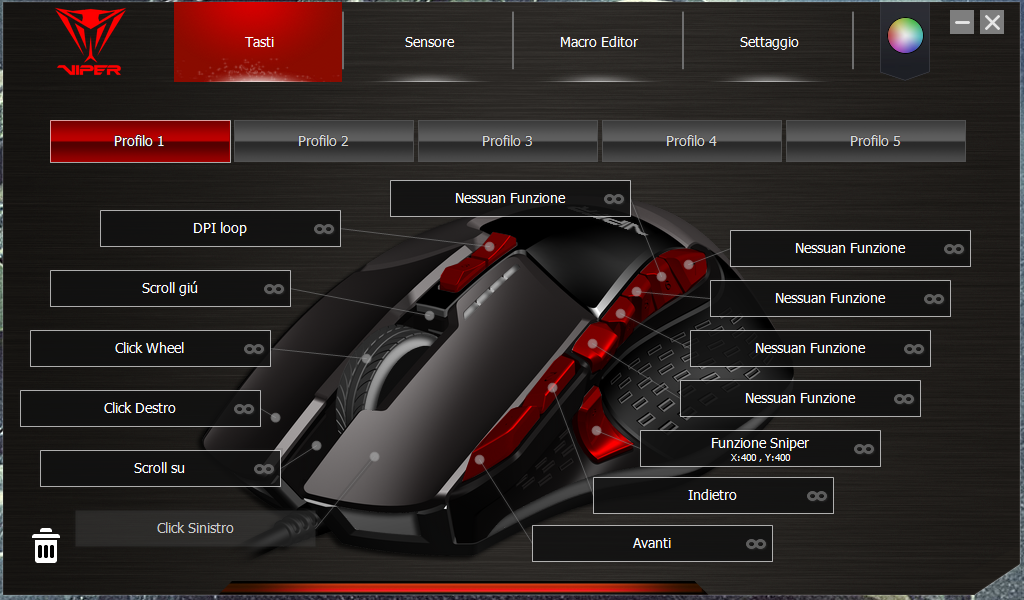Click the chain icon on Scroll su
Screen dimensions: 1024x600
(263, 469)
